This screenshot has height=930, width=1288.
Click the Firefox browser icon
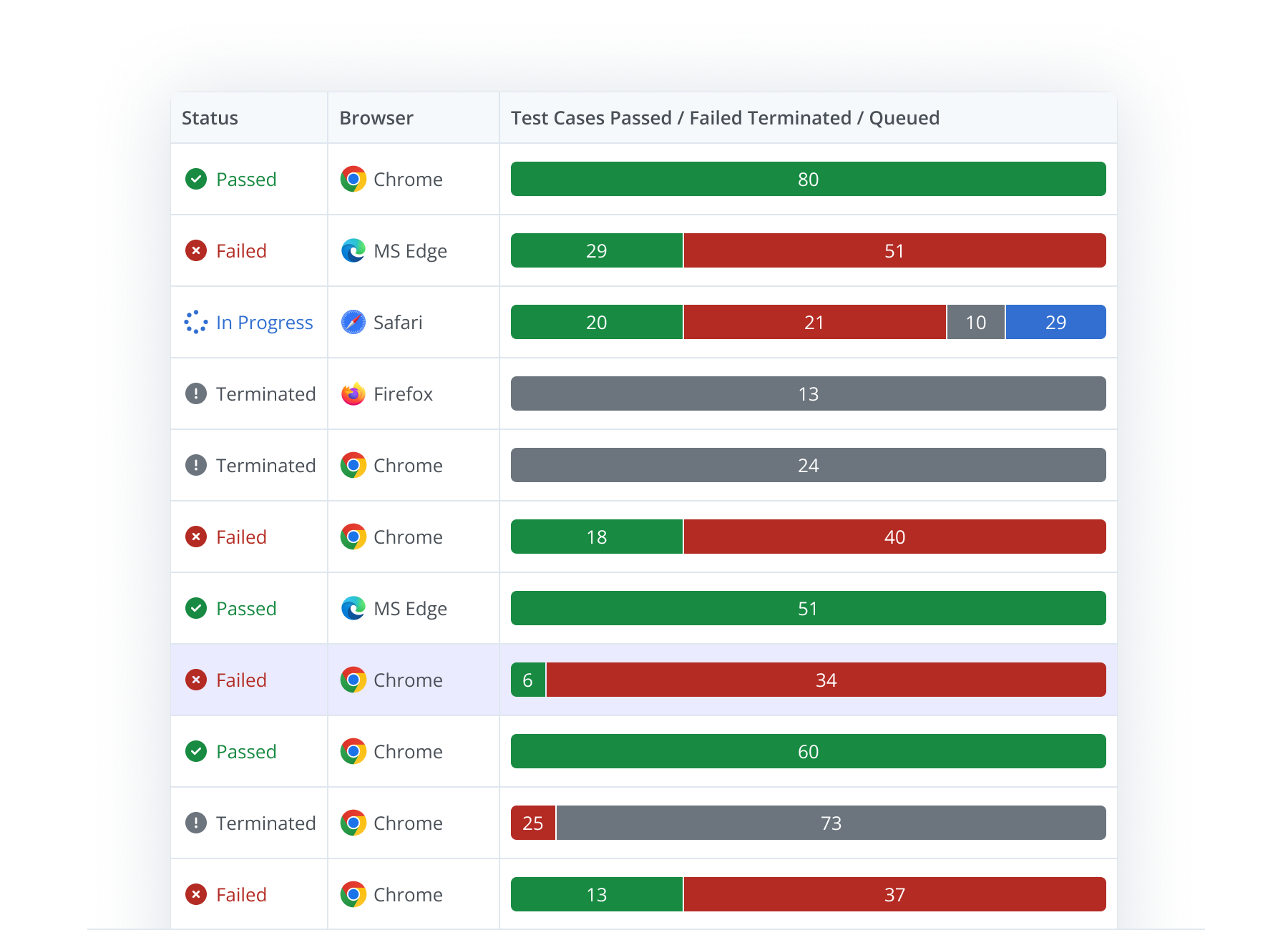pyautogui.click(x=353, y=393)
